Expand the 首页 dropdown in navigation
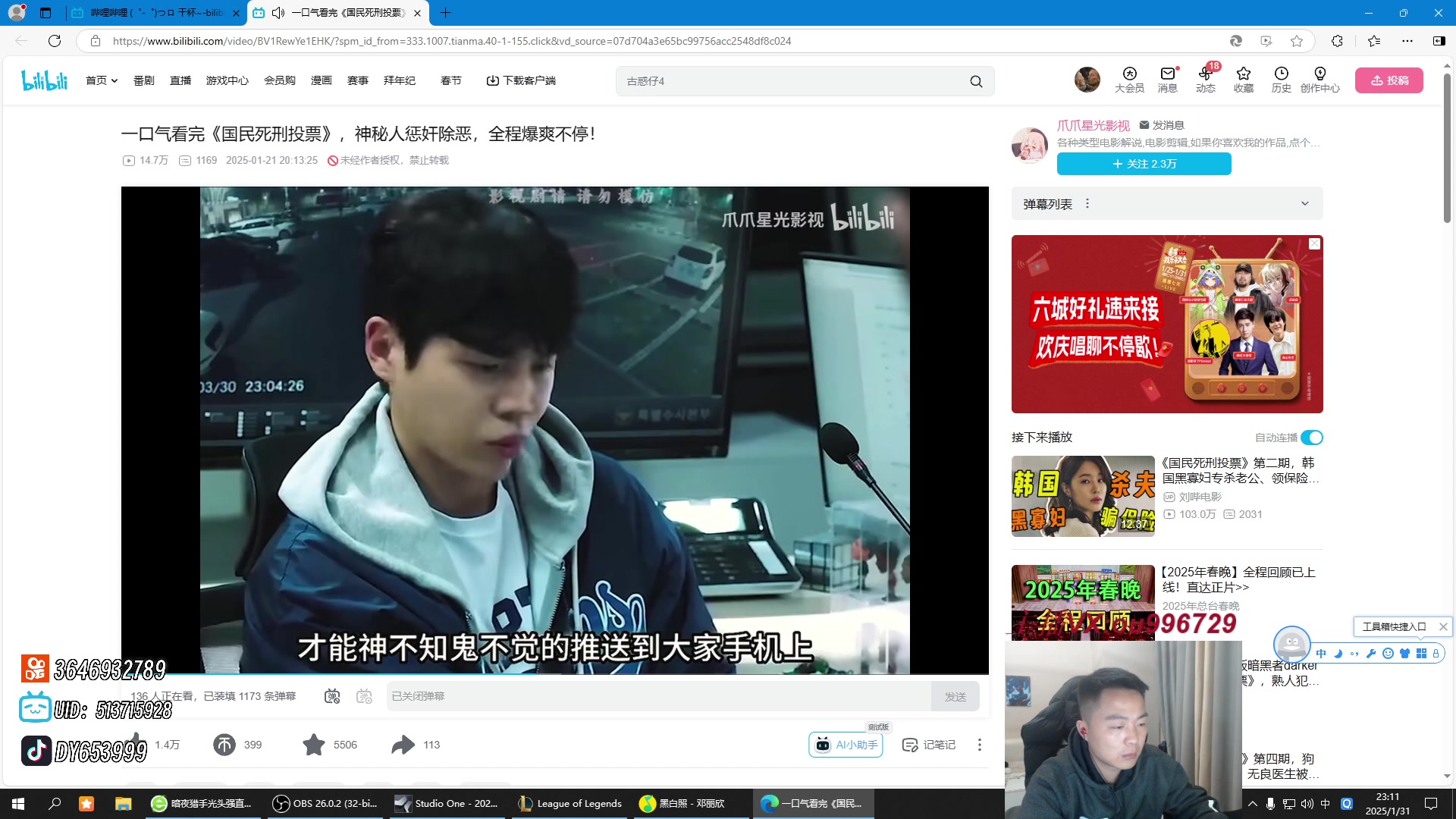Image resolution: width=1456 pixels, height=819 pixels. click(102, 80)
